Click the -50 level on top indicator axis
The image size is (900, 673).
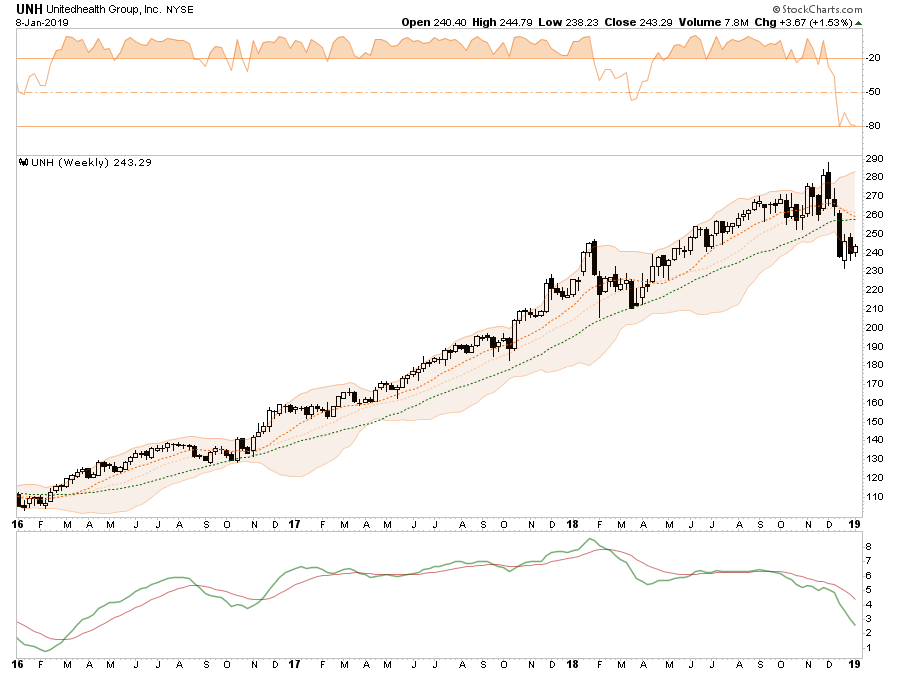click(871, 92)
